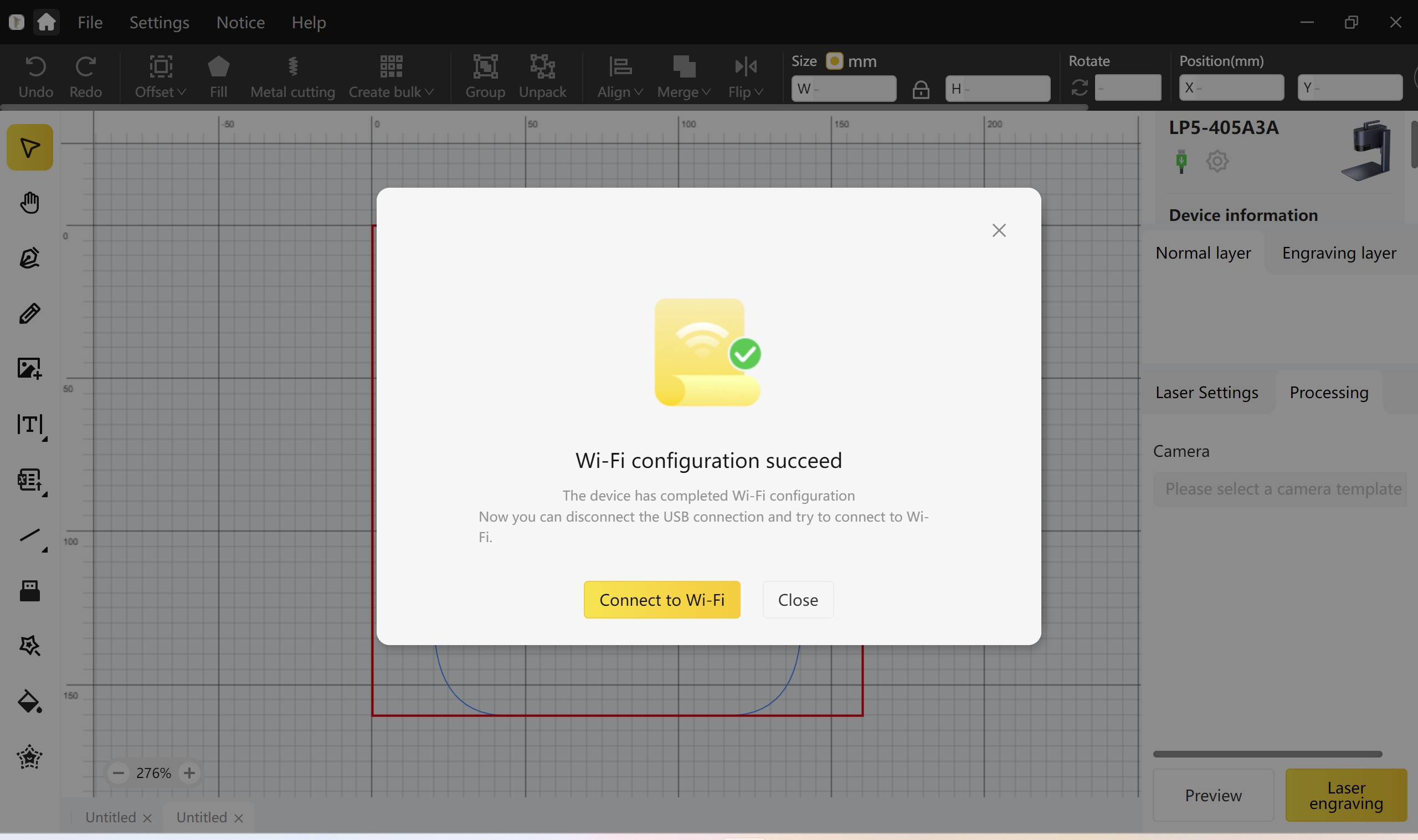Select the Pen drawing tool
Image resolution: width=1418 pixels, height=840 pixels.
click(x=29, y=258)
